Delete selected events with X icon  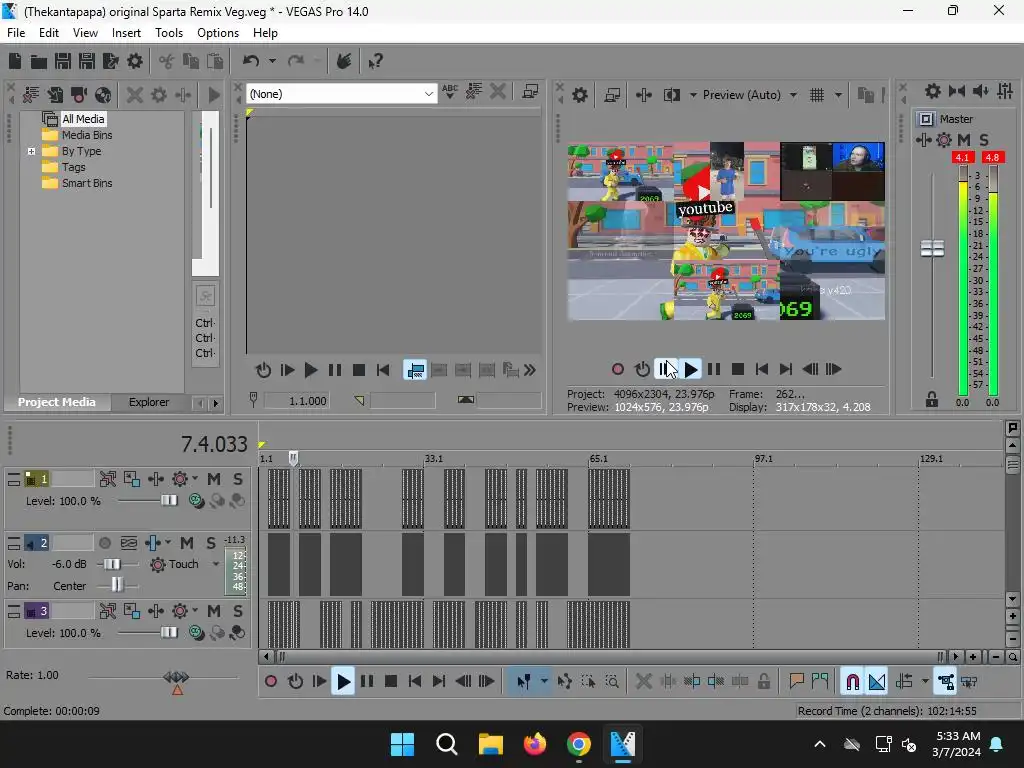[x=643, y=682]
